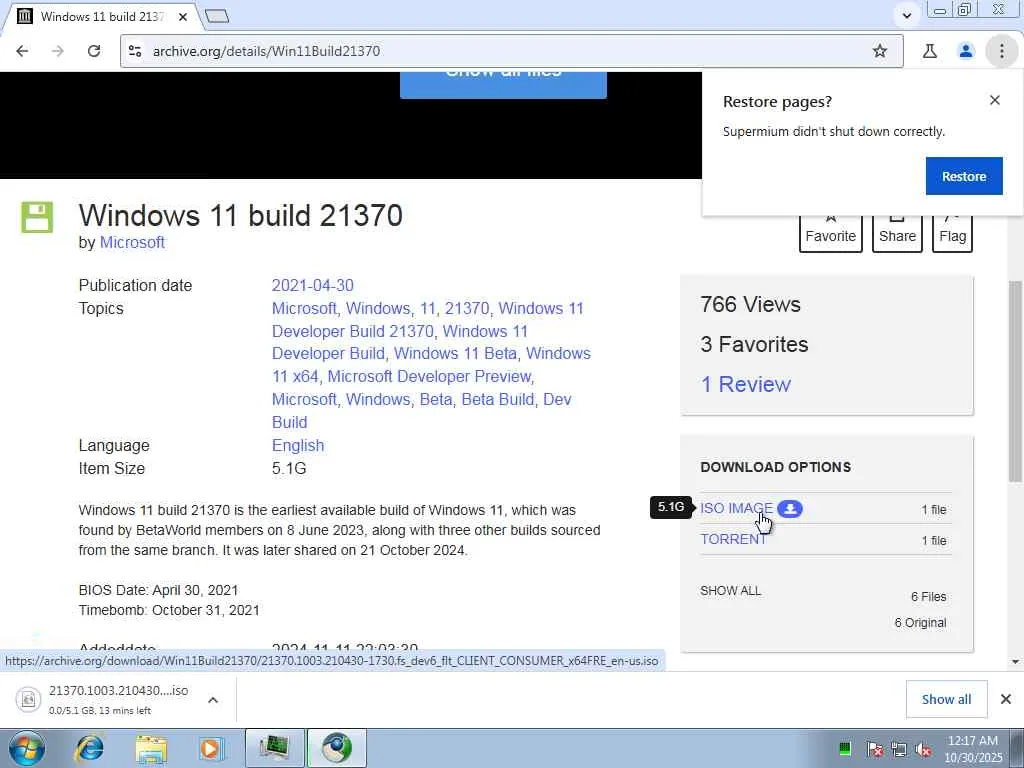The image size is (1024, 768).
Task: Click the 'DOWNLOAD OPTIONS' heading
Action: click(775, 467)
